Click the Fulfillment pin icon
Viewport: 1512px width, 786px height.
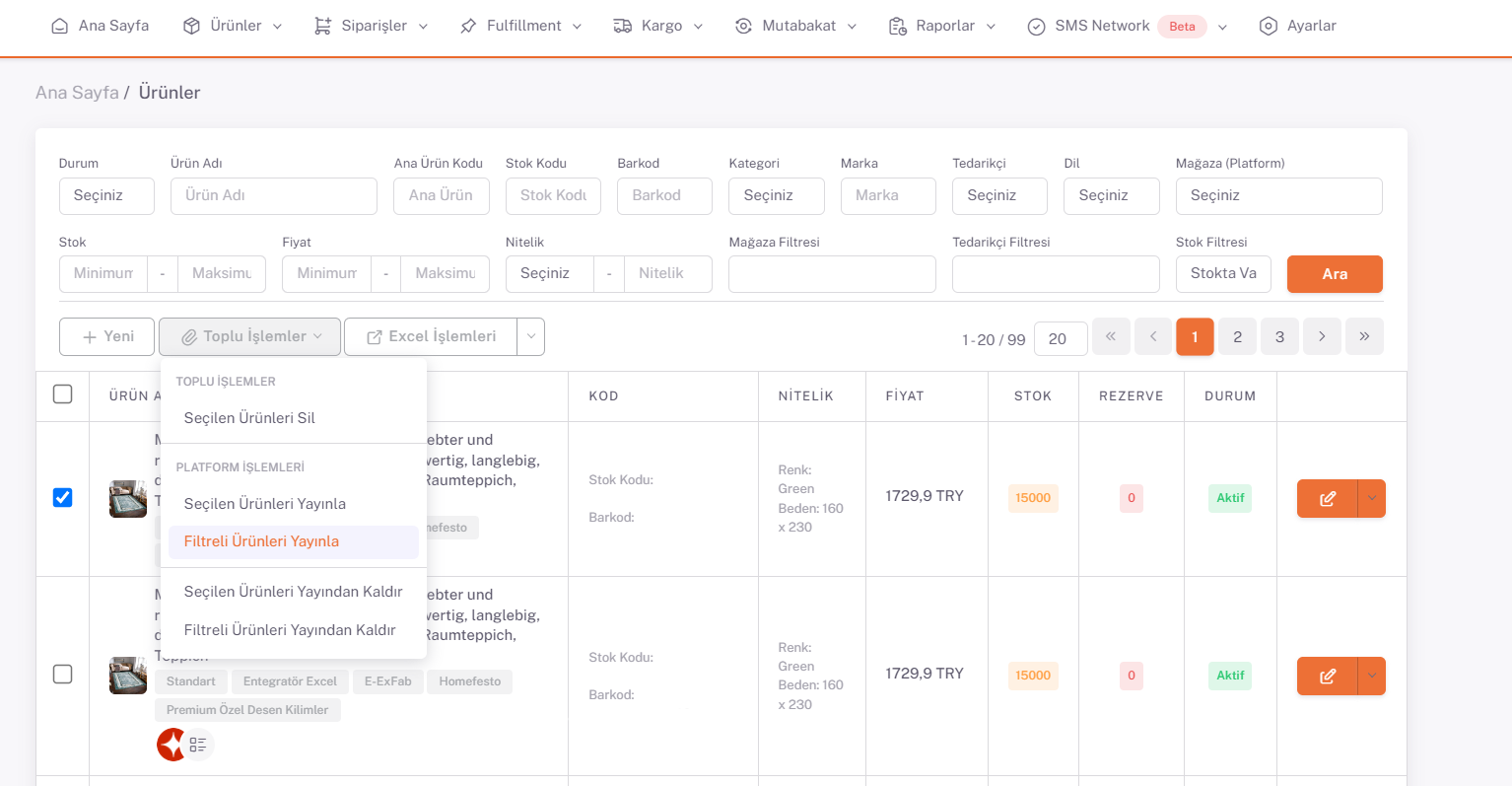point(468,27)
